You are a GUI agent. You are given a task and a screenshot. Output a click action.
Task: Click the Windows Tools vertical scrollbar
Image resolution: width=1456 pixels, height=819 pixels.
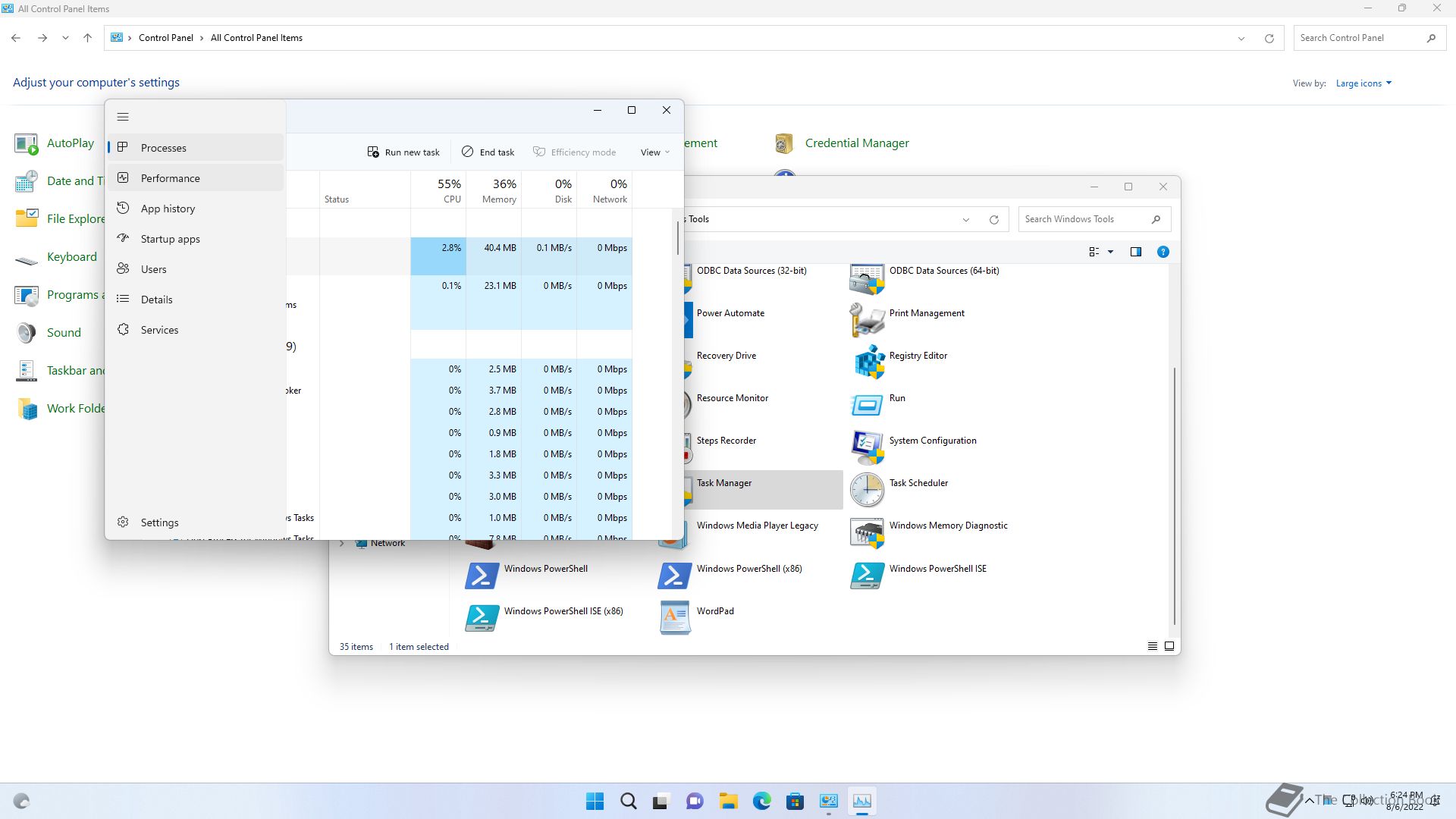(1175, 496)
